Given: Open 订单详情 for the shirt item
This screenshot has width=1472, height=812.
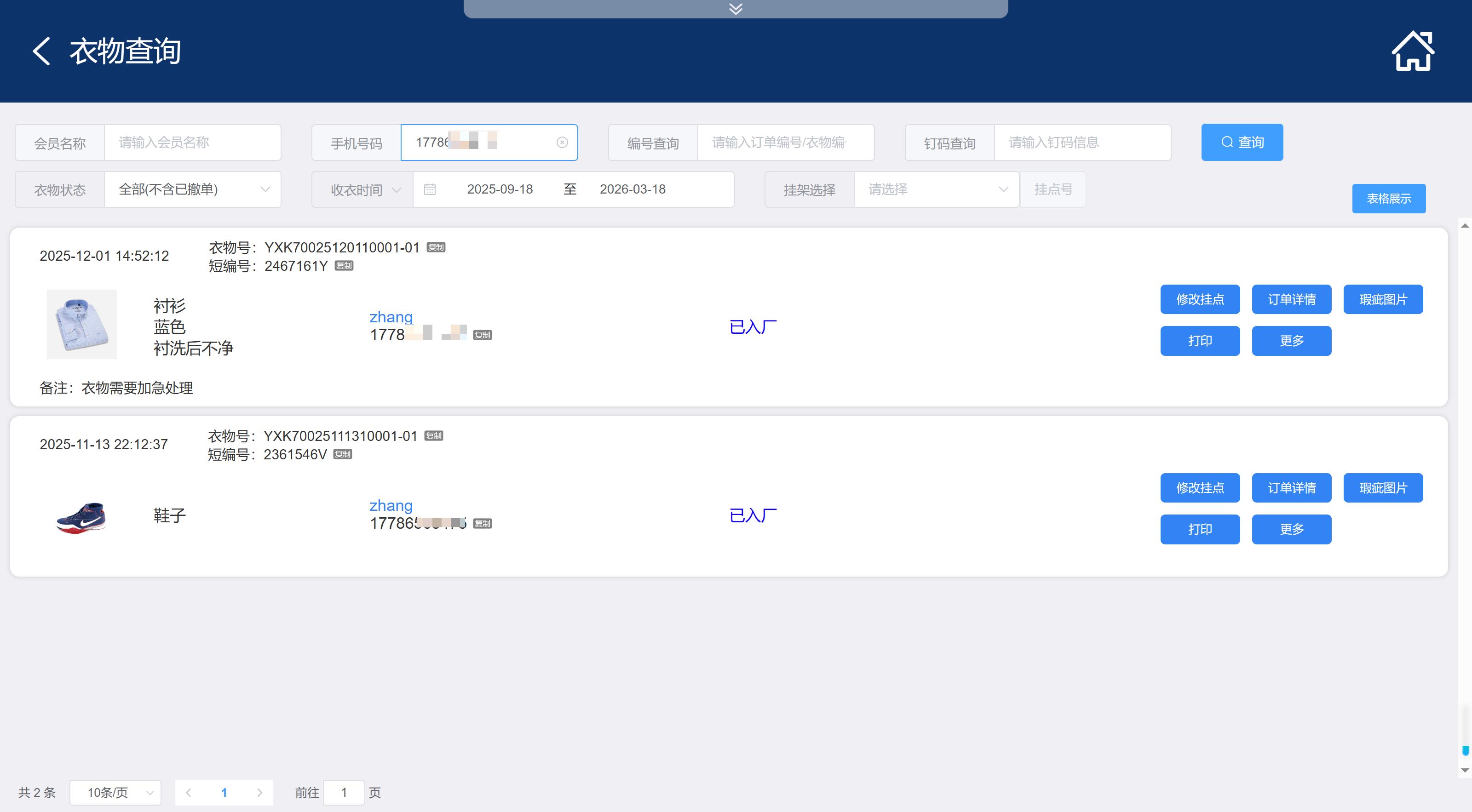Looking at the screenshot, I should pyautogui.click(x=1291, y=299).
